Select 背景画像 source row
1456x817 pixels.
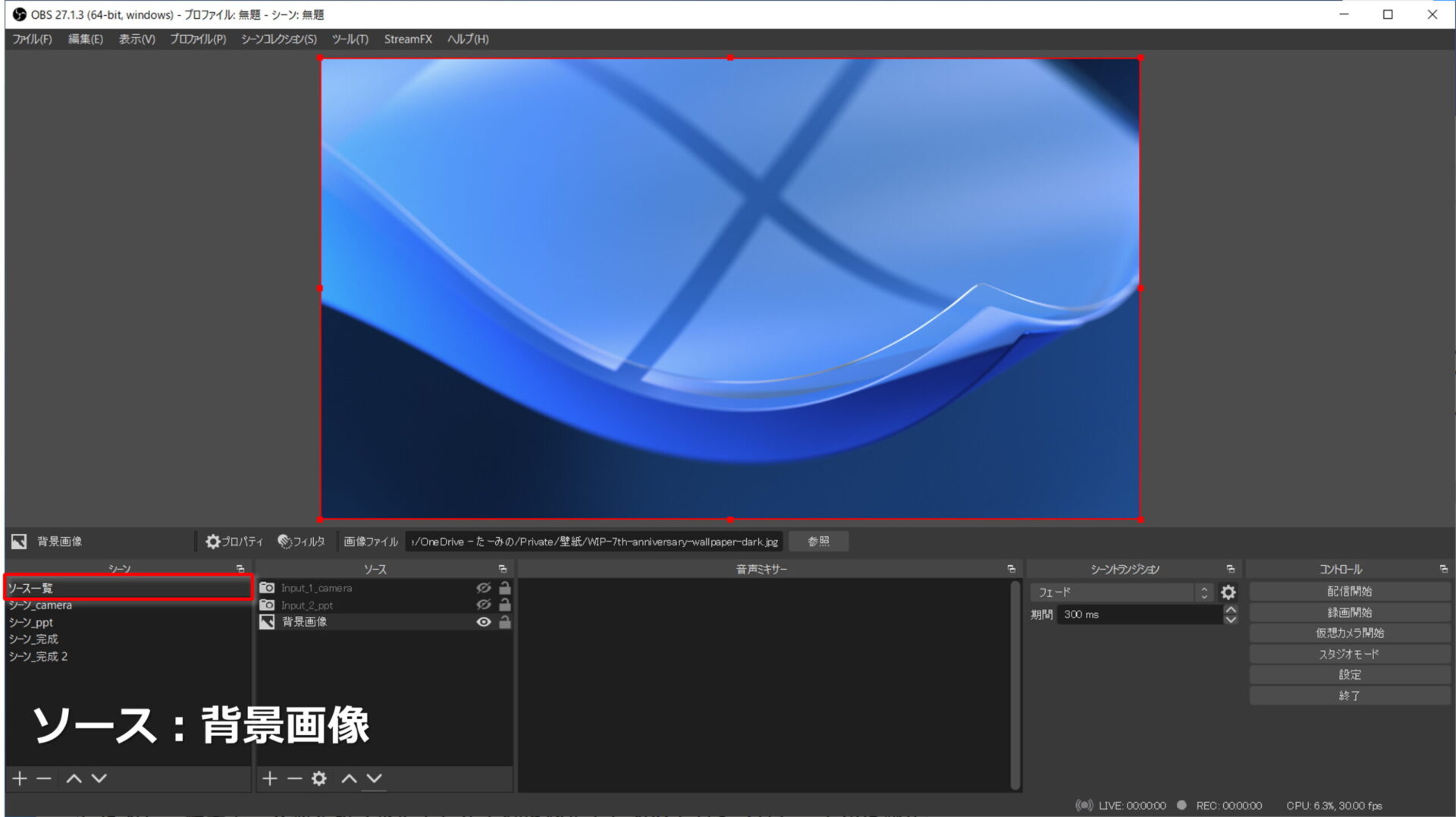[384, 622]
